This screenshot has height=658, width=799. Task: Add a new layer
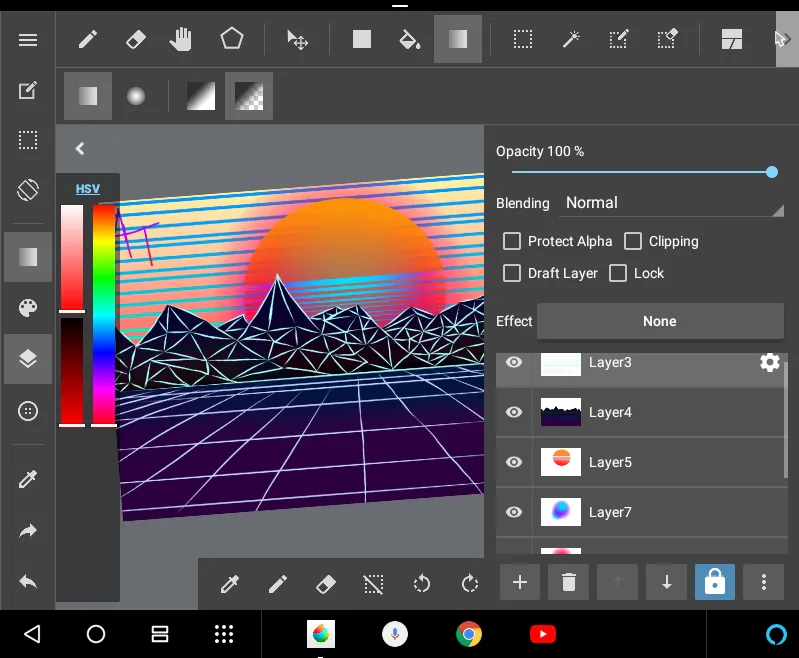coord(520,582)
